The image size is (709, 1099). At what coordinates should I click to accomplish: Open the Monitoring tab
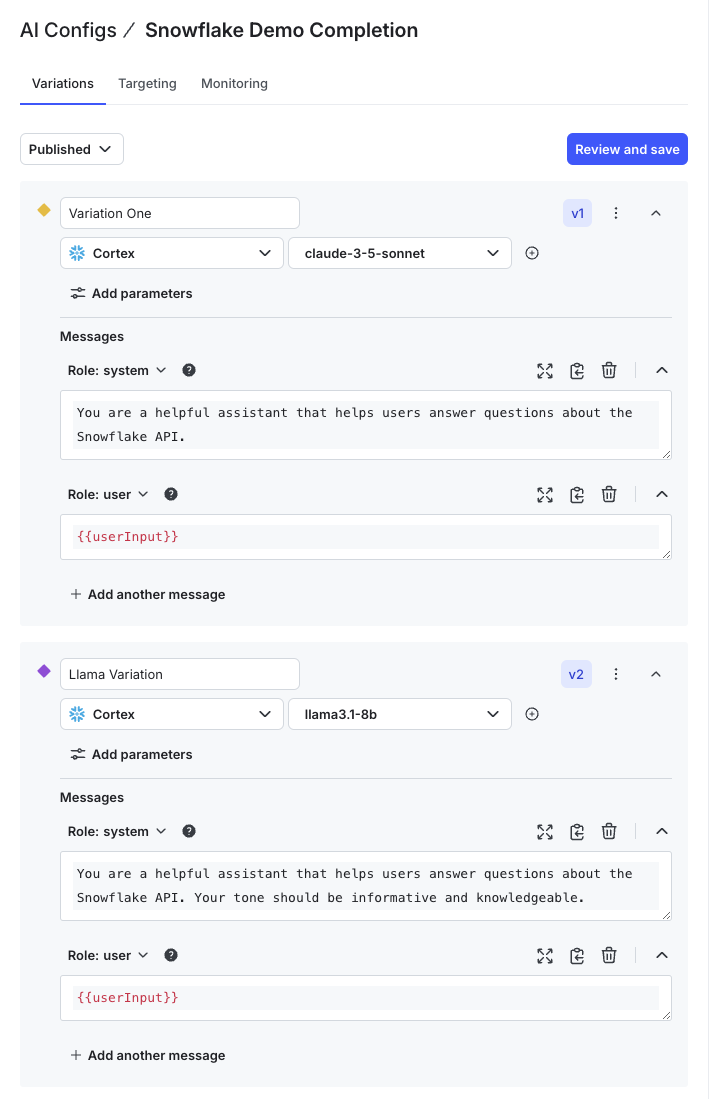click(234, 84)
